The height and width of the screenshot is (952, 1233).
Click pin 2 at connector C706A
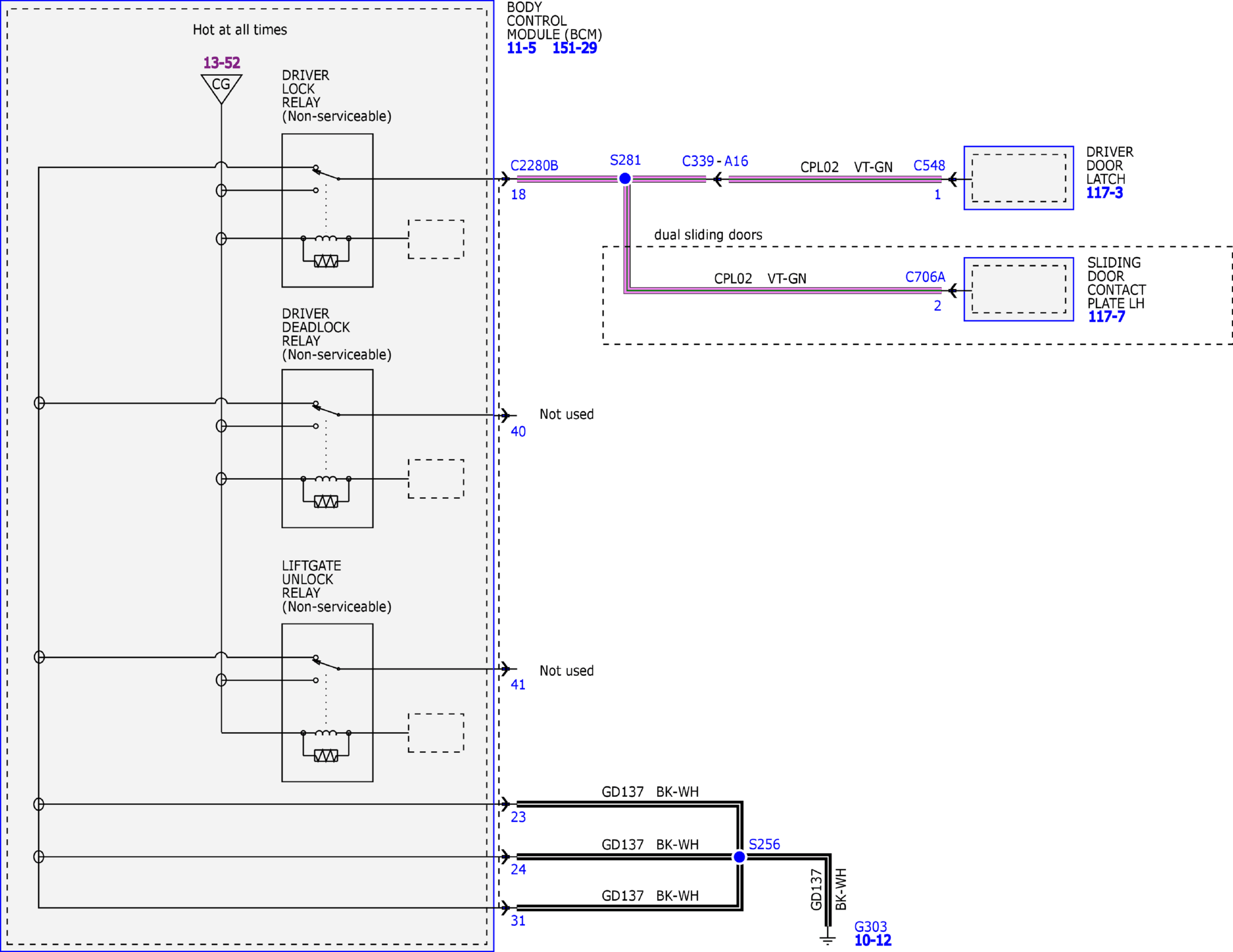(937, 306)
